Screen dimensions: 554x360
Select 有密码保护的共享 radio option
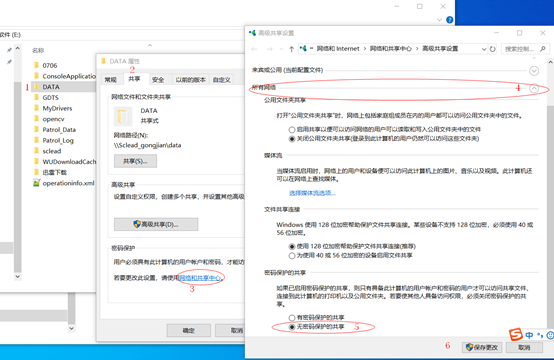click(292, 318)
